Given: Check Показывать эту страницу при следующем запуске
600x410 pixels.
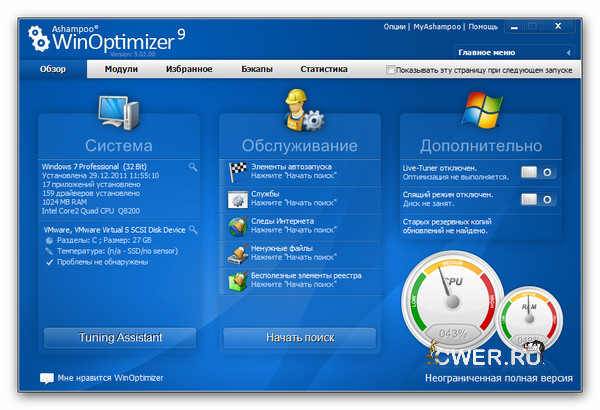Looking at the screenshot, I should [x=391, y=70].
